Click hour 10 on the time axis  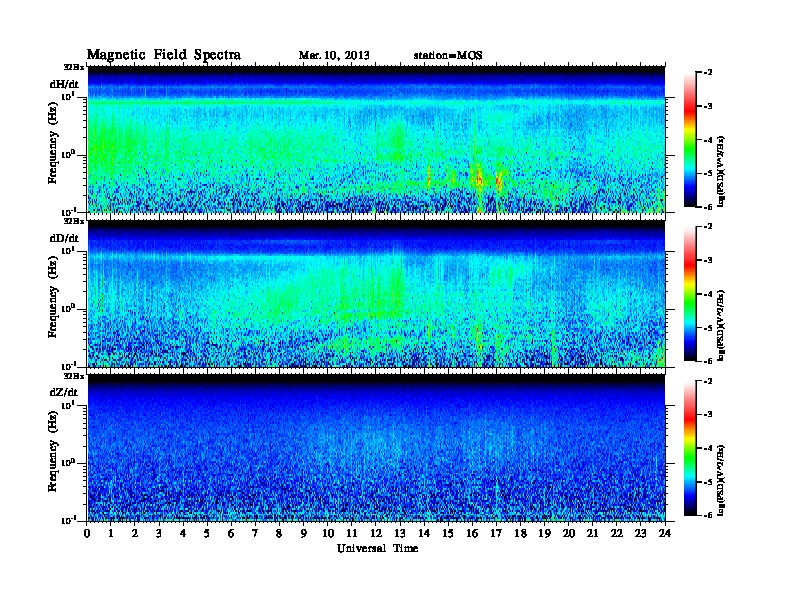pyautogui.click(x=328, y=534)
